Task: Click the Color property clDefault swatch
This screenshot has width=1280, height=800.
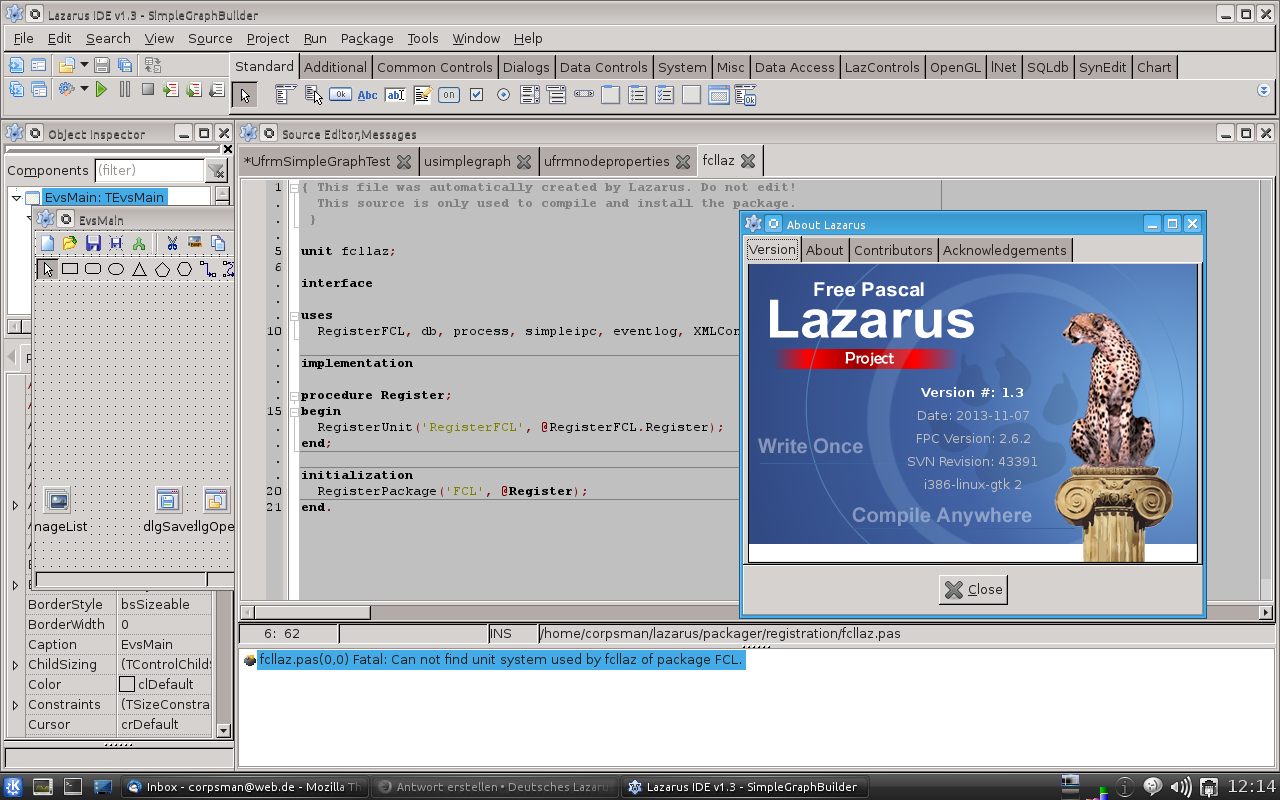Action: (x=127, y=685)
